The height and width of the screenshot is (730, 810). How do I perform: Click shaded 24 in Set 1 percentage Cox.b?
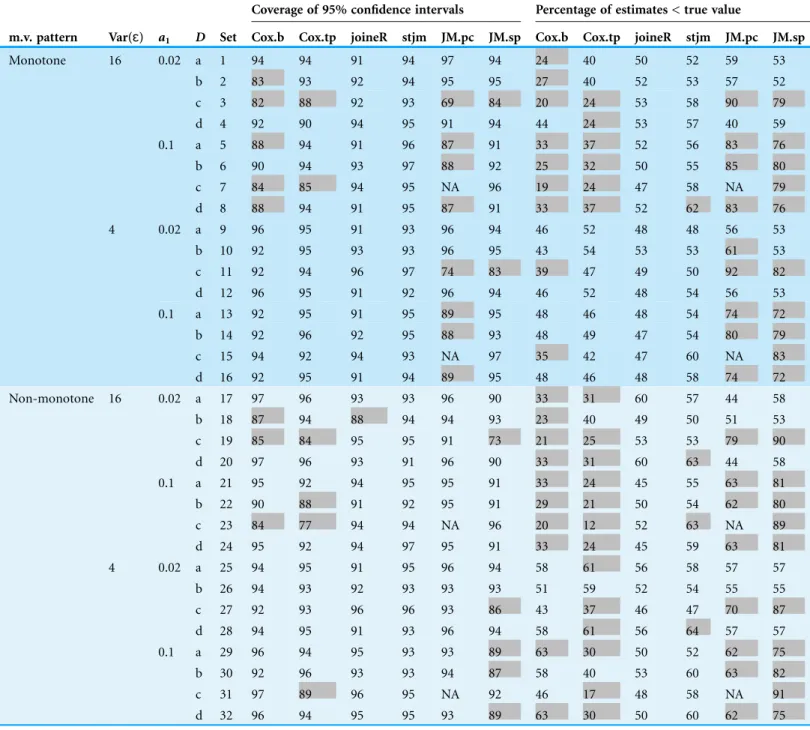[552, 57]
